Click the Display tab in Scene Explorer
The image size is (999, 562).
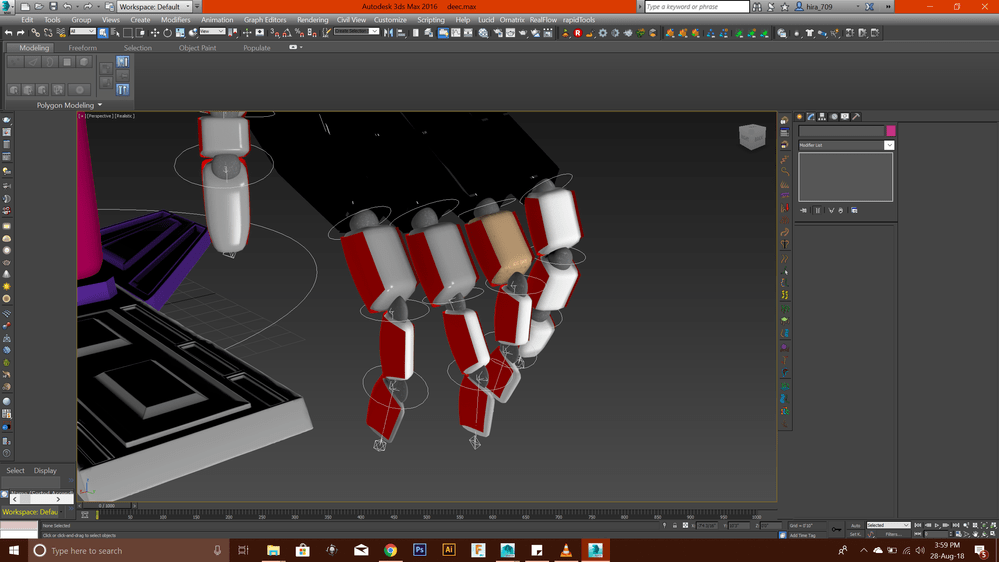(x=45, y=470)
